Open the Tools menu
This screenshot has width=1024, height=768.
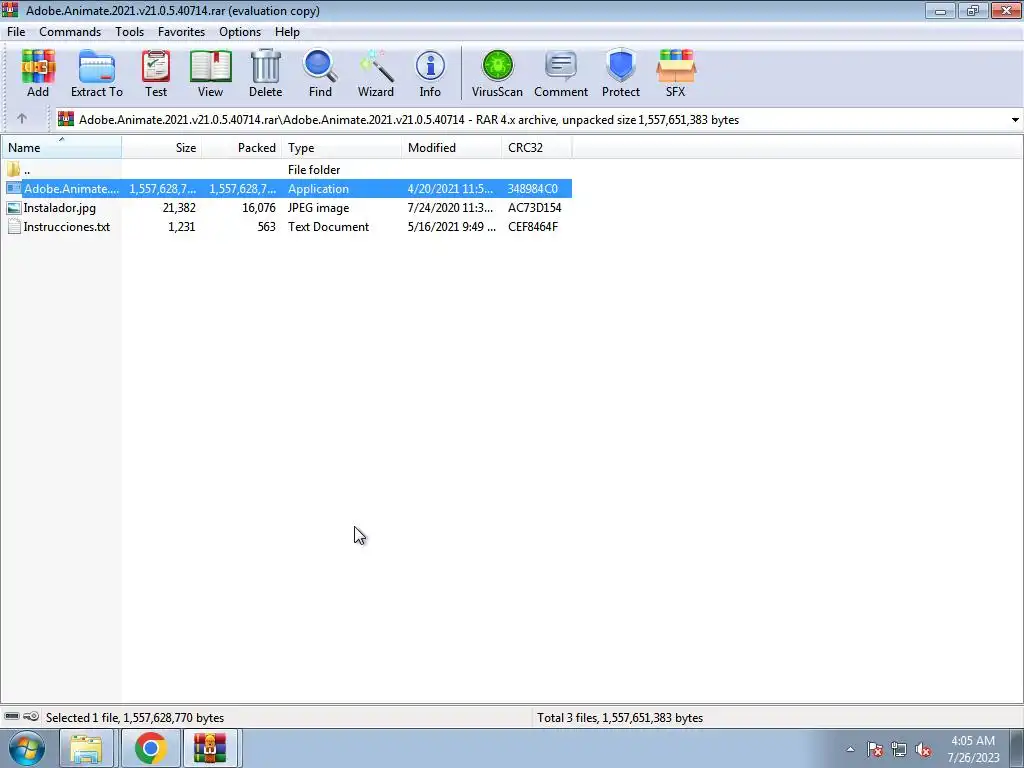click(x=129, y=31)
